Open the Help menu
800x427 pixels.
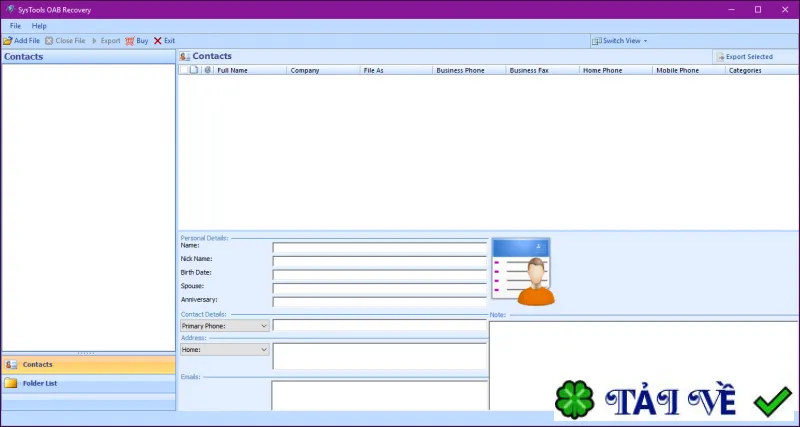click(39, 26)
